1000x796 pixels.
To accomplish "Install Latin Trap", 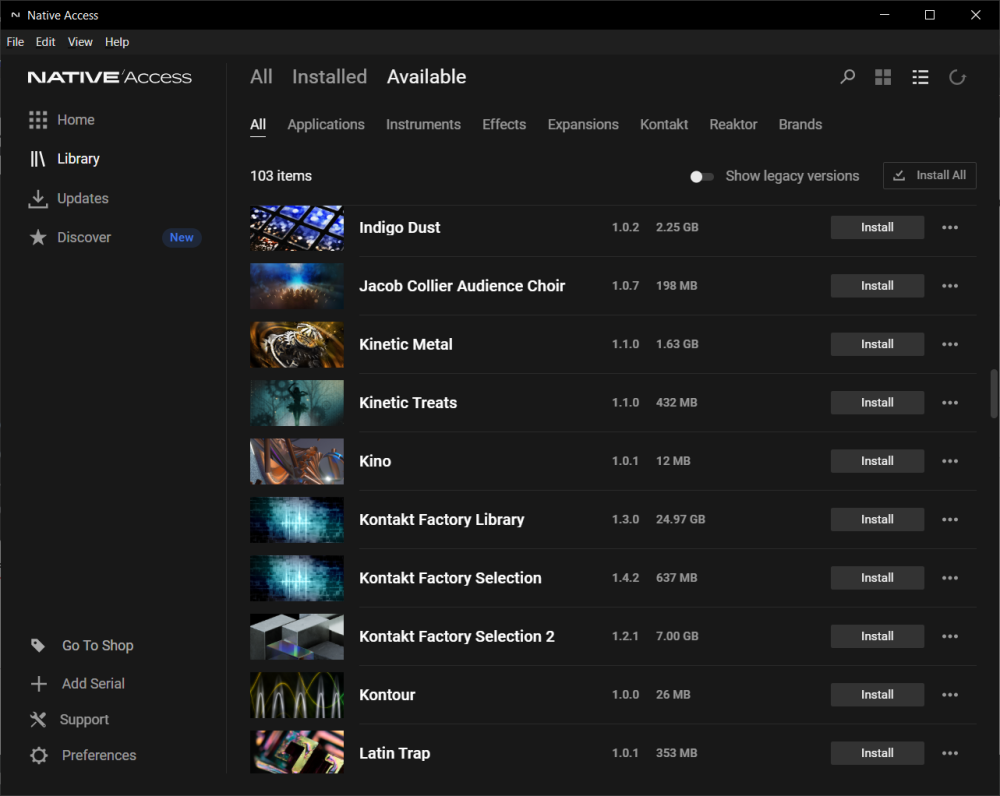I will point(877,753).
